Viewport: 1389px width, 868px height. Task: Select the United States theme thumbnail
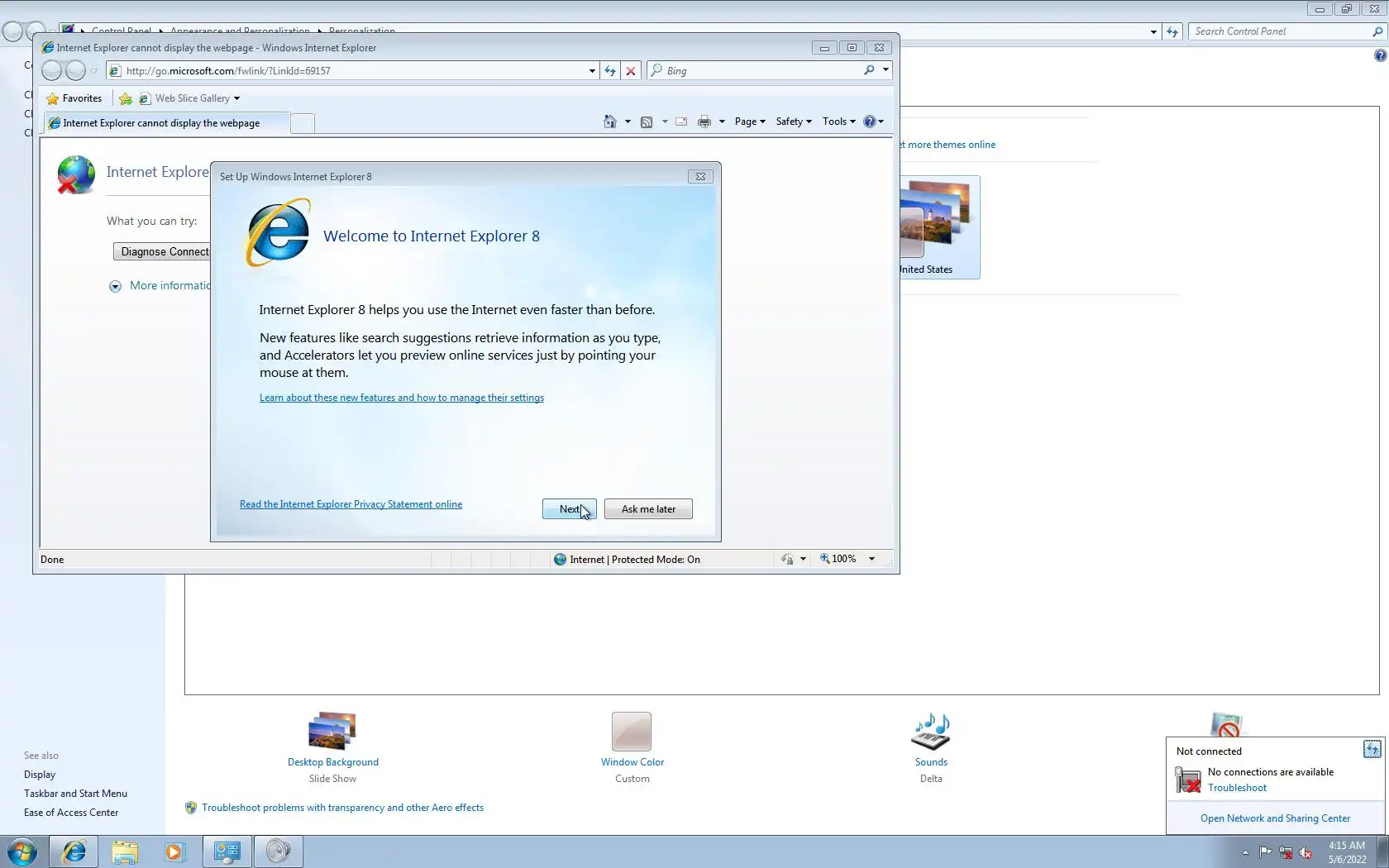(x=939, y=227)
